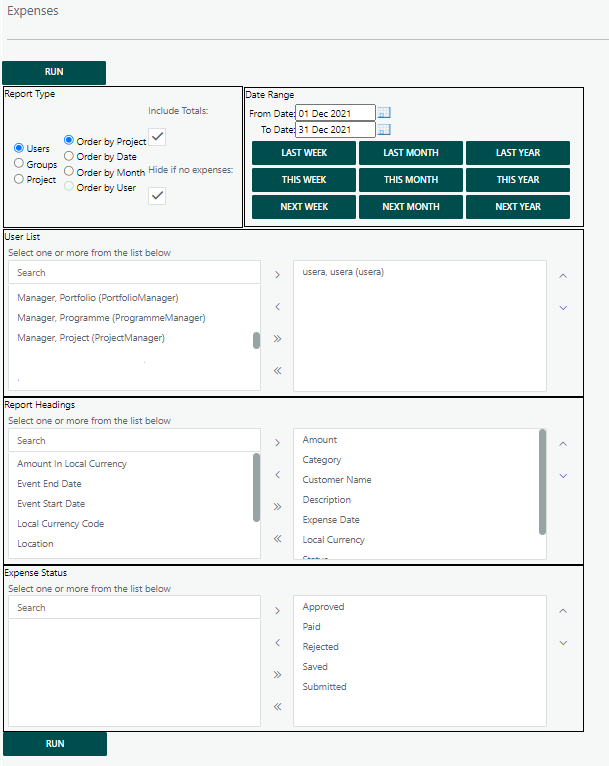Move status down with Expense Status down arrow

[563, 643]
